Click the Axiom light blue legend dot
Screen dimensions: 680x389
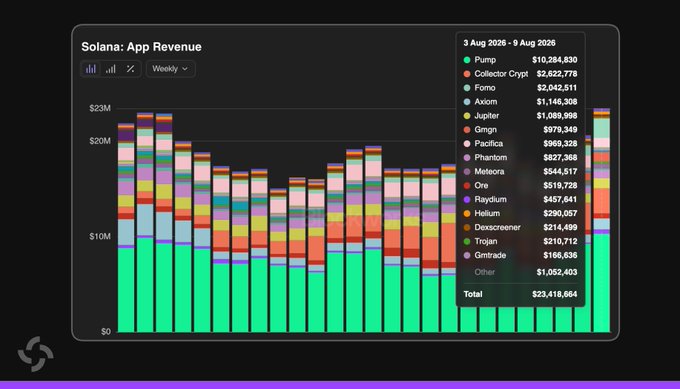[x=467, y=102]
